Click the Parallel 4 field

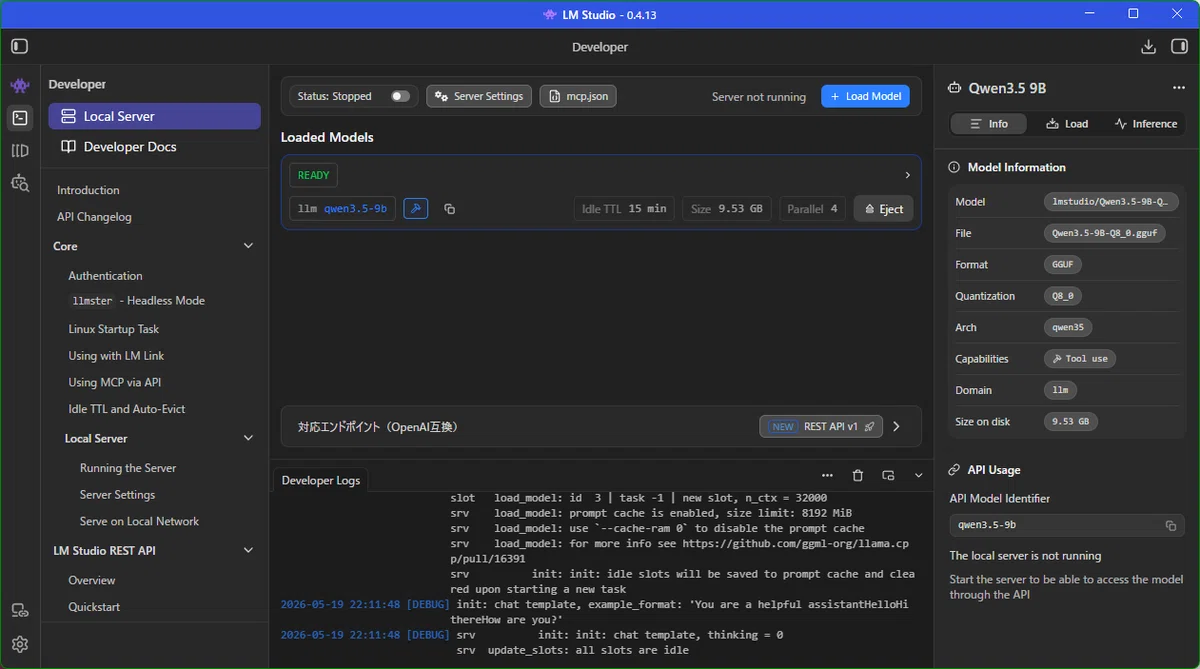click(812, 209)
